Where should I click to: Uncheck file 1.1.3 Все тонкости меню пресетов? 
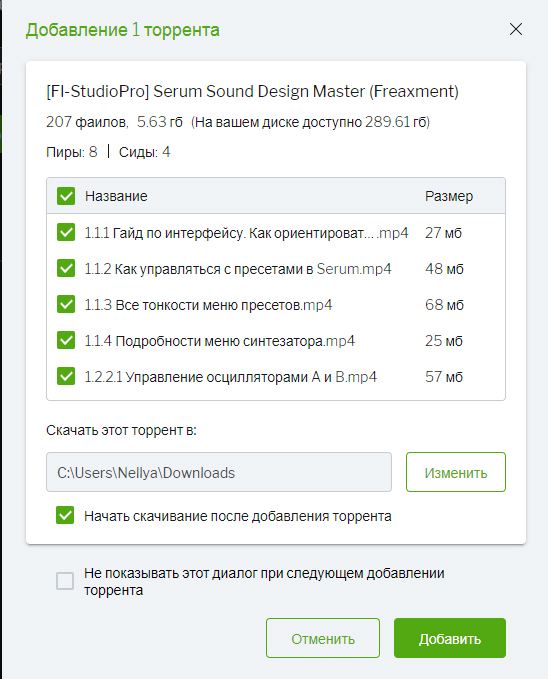pos(66,304)
